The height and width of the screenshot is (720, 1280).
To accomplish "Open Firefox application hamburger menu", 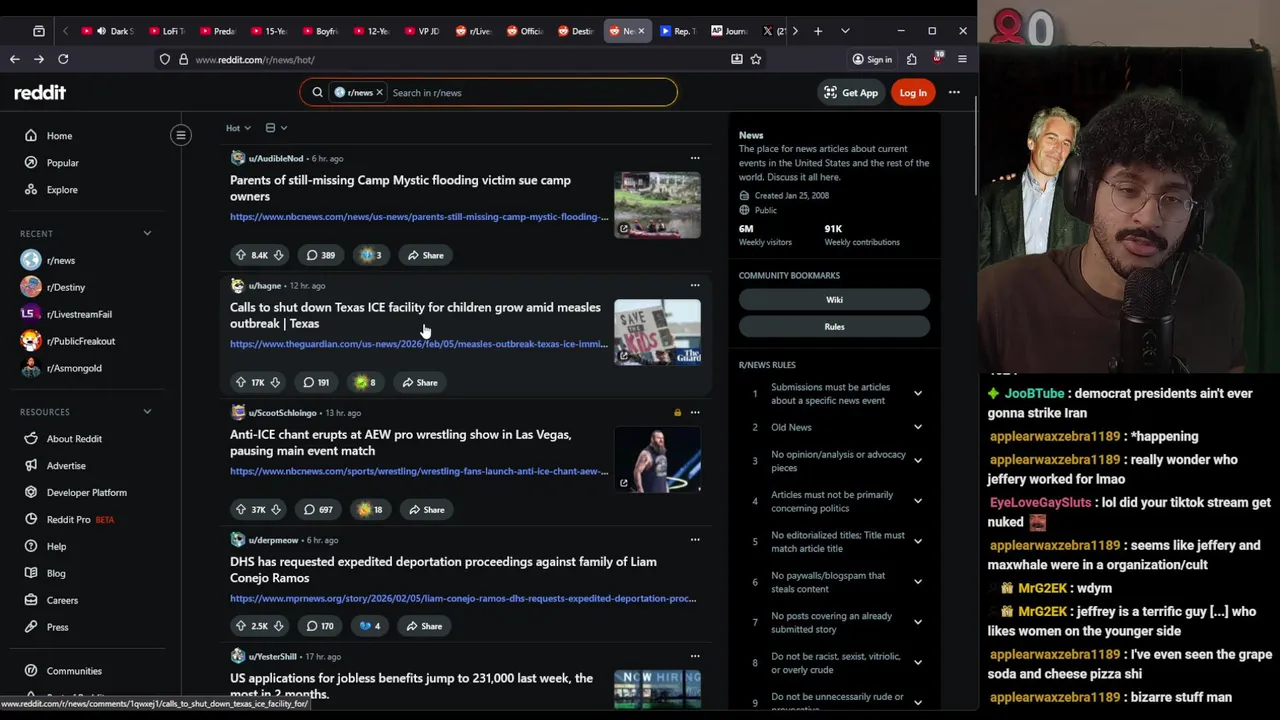I will pos(962,59).
